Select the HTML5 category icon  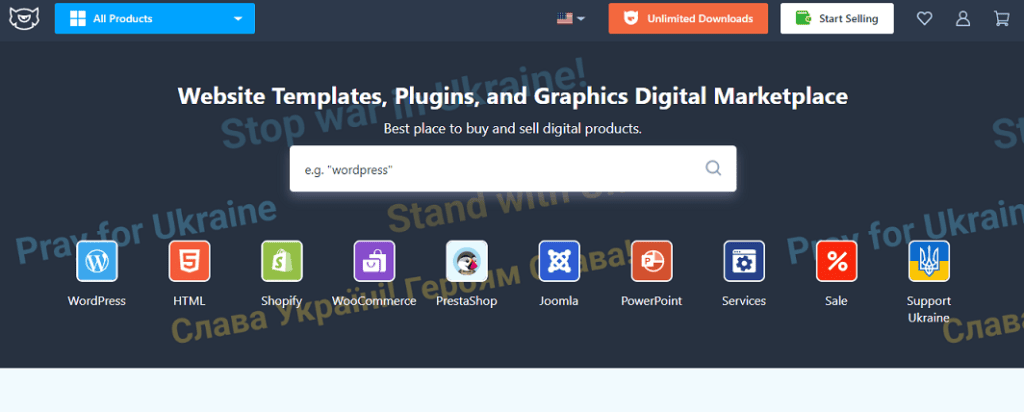(189, 261)
